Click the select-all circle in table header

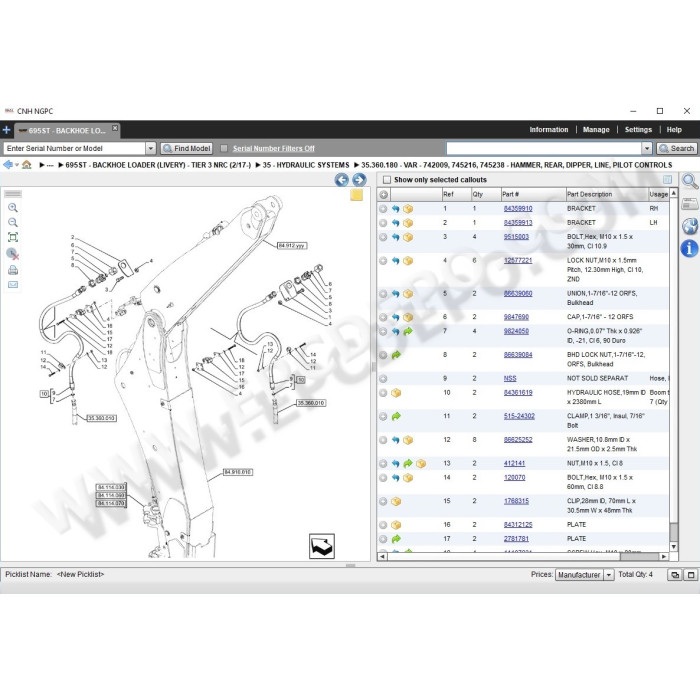383,194
